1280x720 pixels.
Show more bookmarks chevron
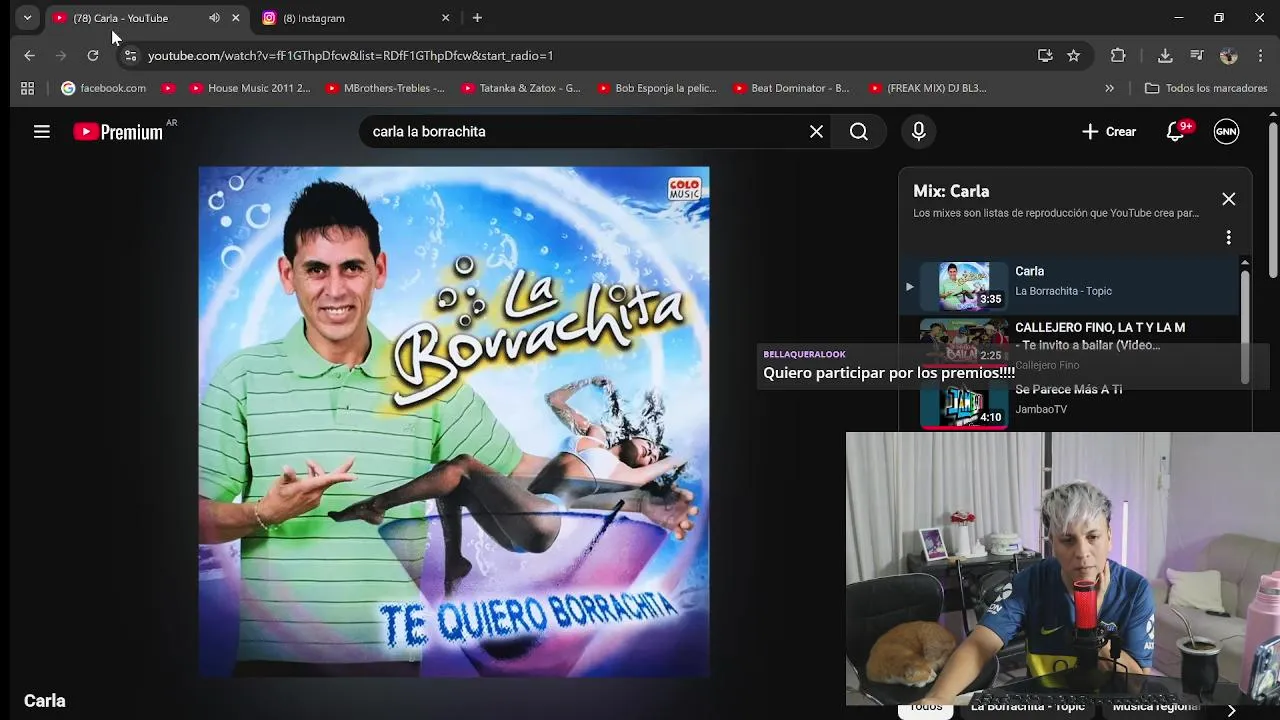[1109, 88]
